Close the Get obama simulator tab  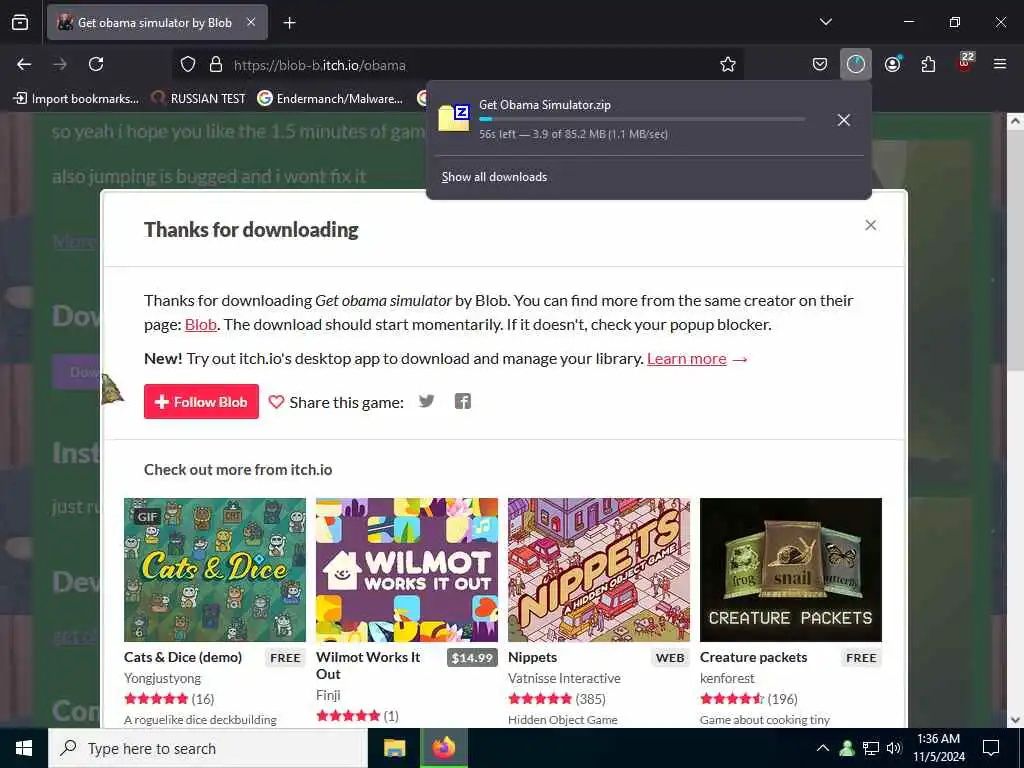(x=251, y=22)
